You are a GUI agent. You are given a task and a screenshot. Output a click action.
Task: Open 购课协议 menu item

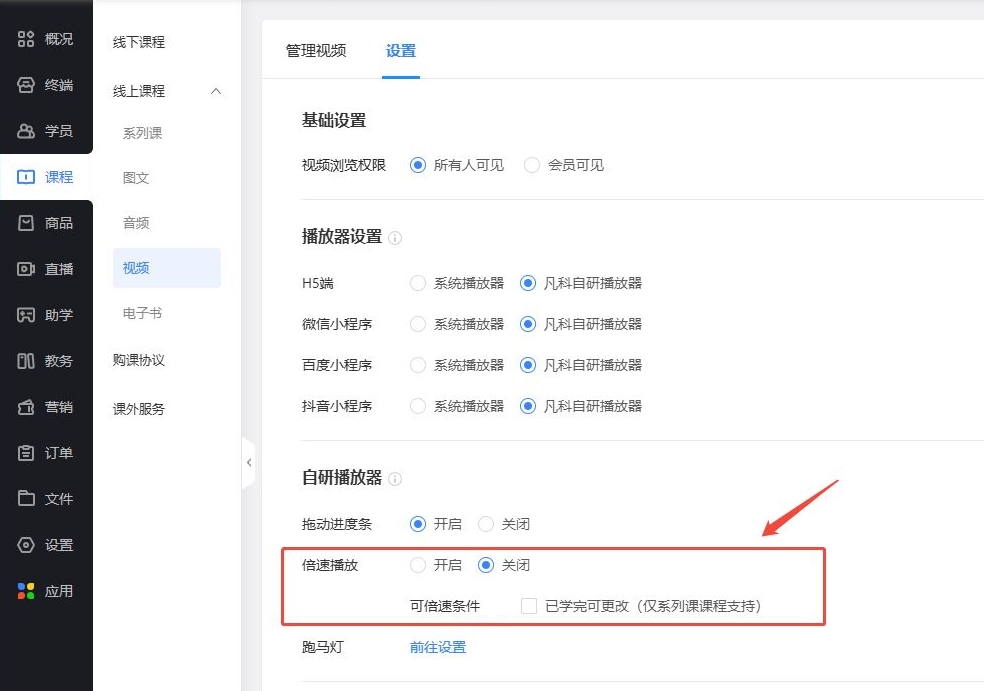[x=139, y=360]
